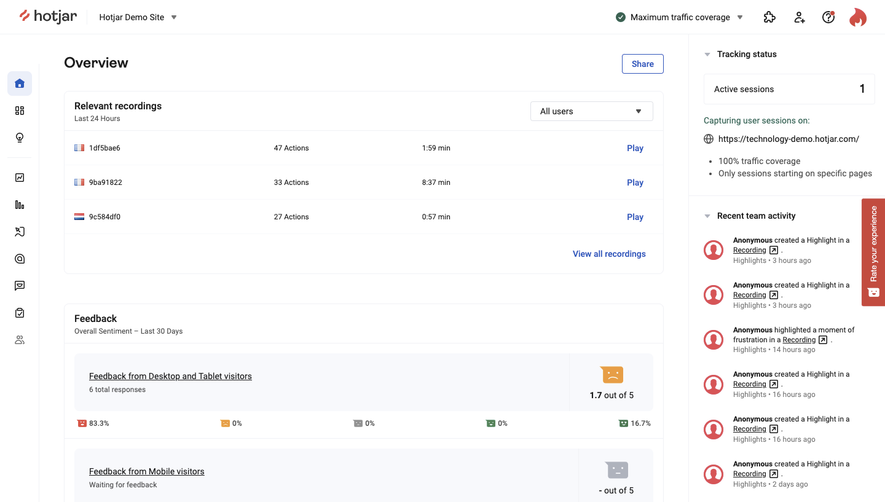This screenshot has width=885, height=502.
Task: Click recording ID 9ba91822
Action: [x=106, y=182]
